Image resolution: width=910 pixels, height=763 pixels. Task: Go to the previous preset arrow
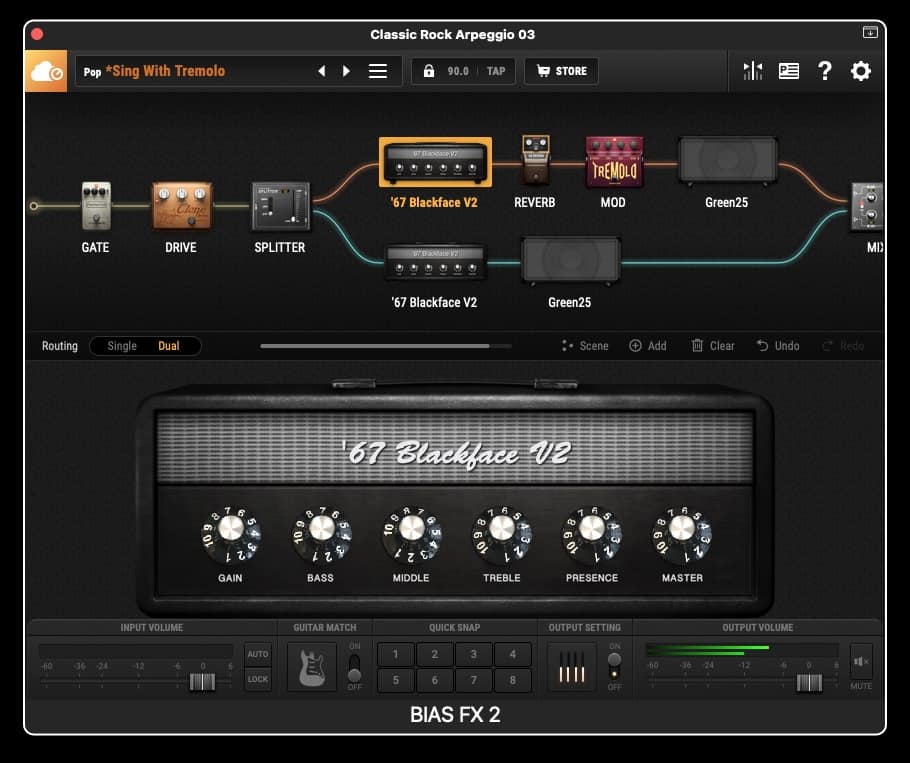322,71
